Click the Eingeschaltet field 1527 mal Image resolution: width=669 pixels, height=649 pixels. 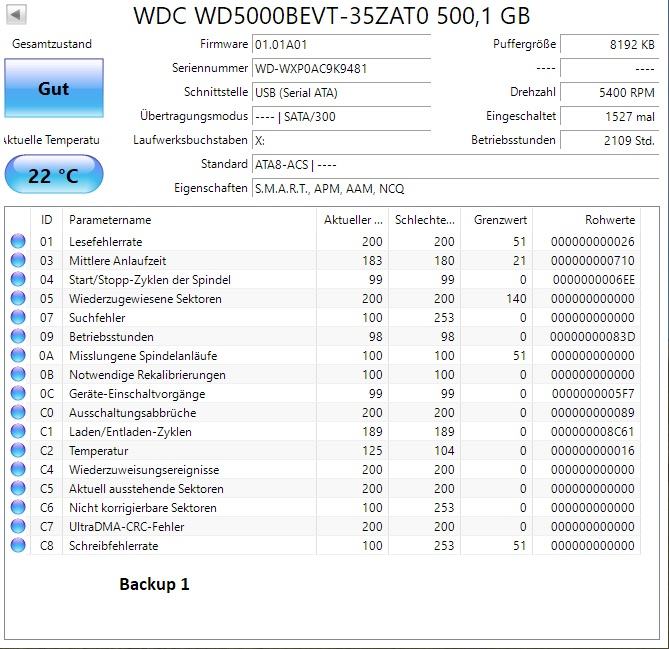(x=610, y=116)
